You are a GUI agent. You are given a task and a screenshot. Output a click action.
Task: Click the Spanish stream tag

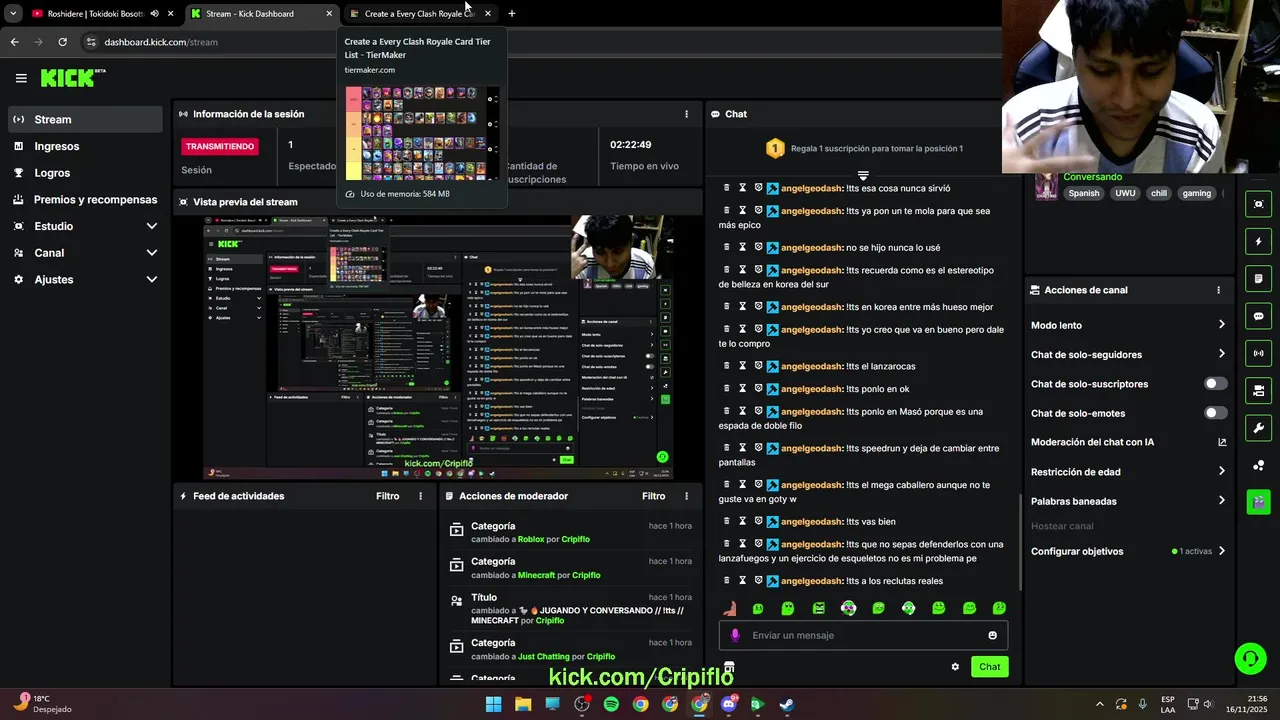point(1084,193)
